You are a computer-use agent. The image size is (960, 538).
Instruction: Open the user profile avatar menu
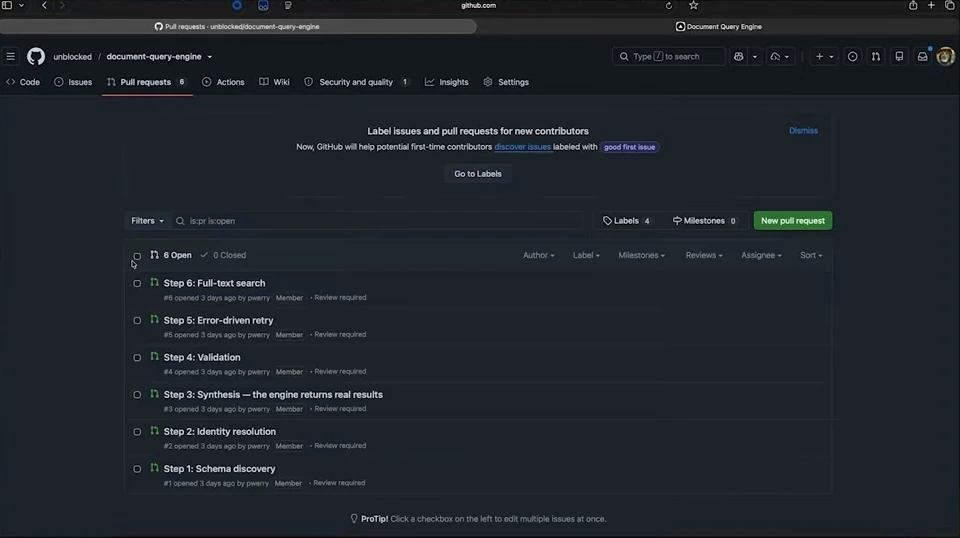click(x=945, y=56)
